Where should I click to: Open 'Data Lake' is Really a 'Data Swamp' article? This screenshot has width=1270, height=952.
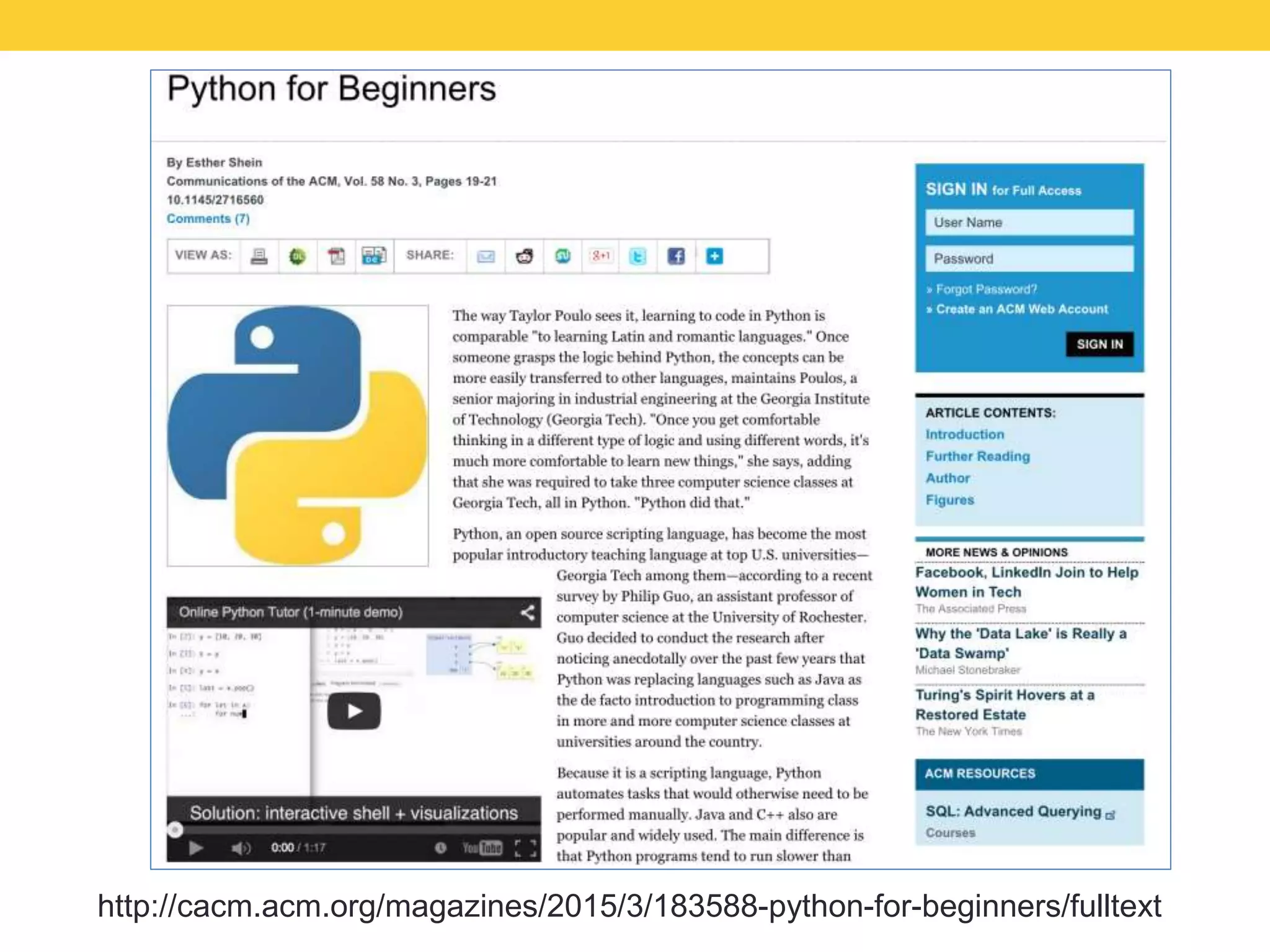(1021, 643)
